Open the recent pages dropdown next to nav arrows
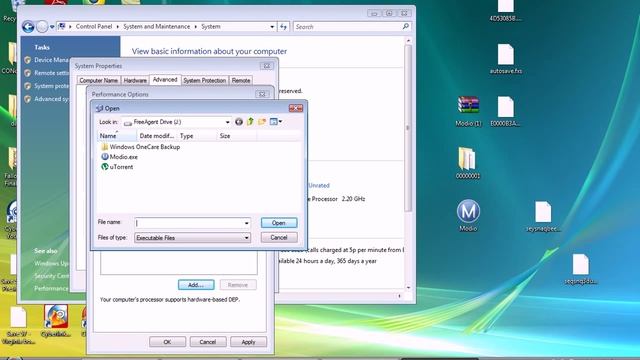 [52, 27]
